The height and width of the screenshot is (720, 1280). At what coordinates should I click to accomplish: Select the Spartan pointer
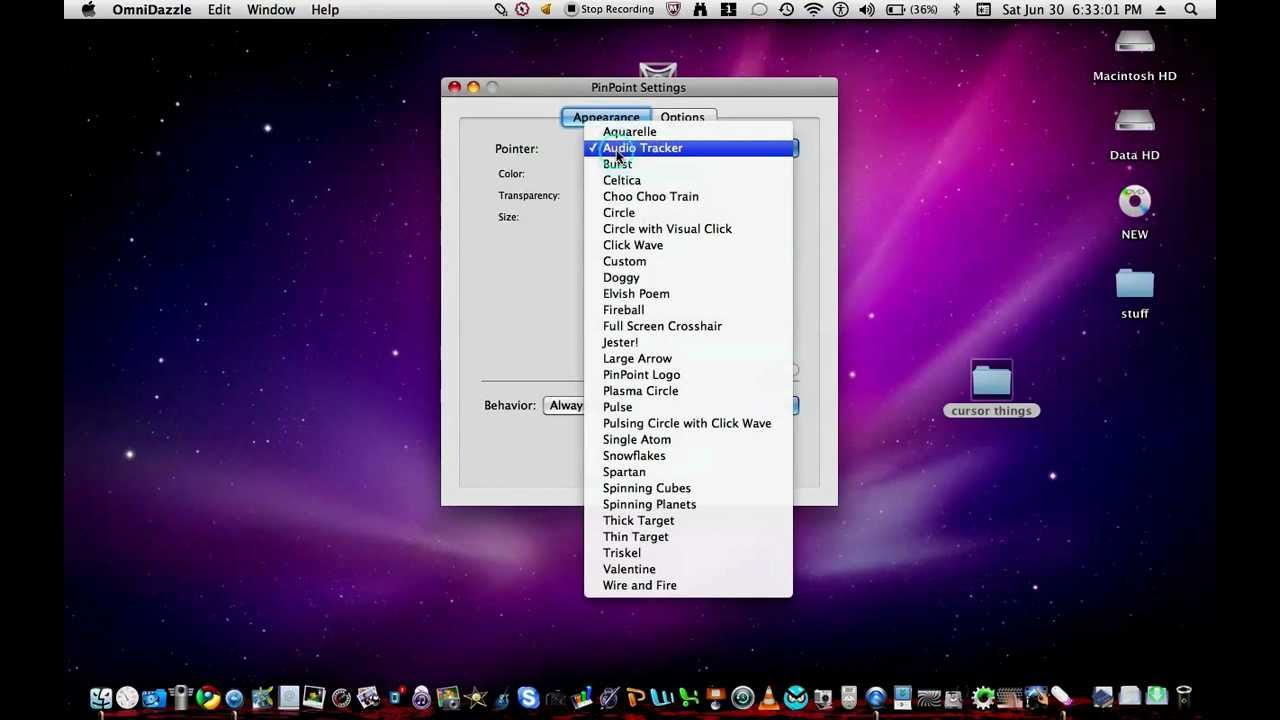click(x=688, y=472)
